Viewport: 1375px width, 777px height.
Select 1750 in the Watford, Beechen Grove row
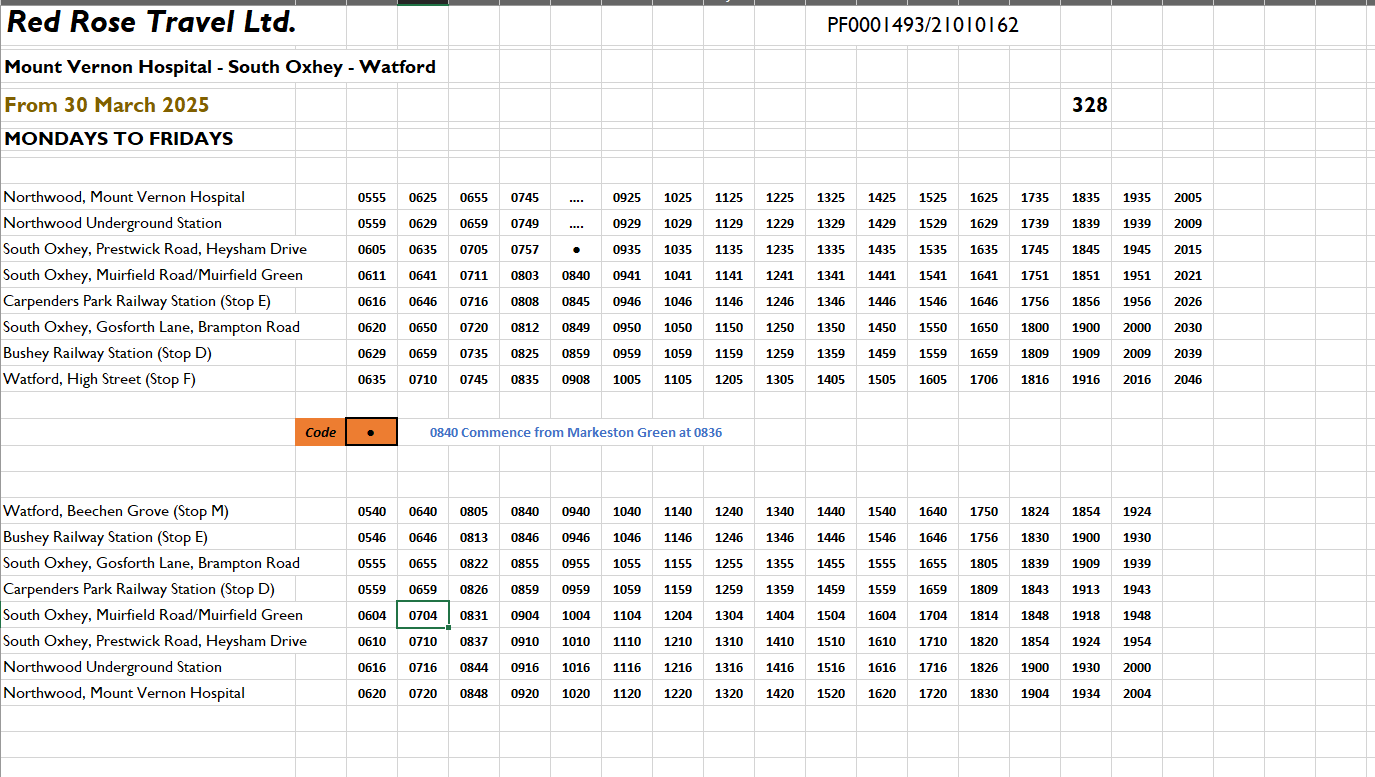(x=984, y=512)
